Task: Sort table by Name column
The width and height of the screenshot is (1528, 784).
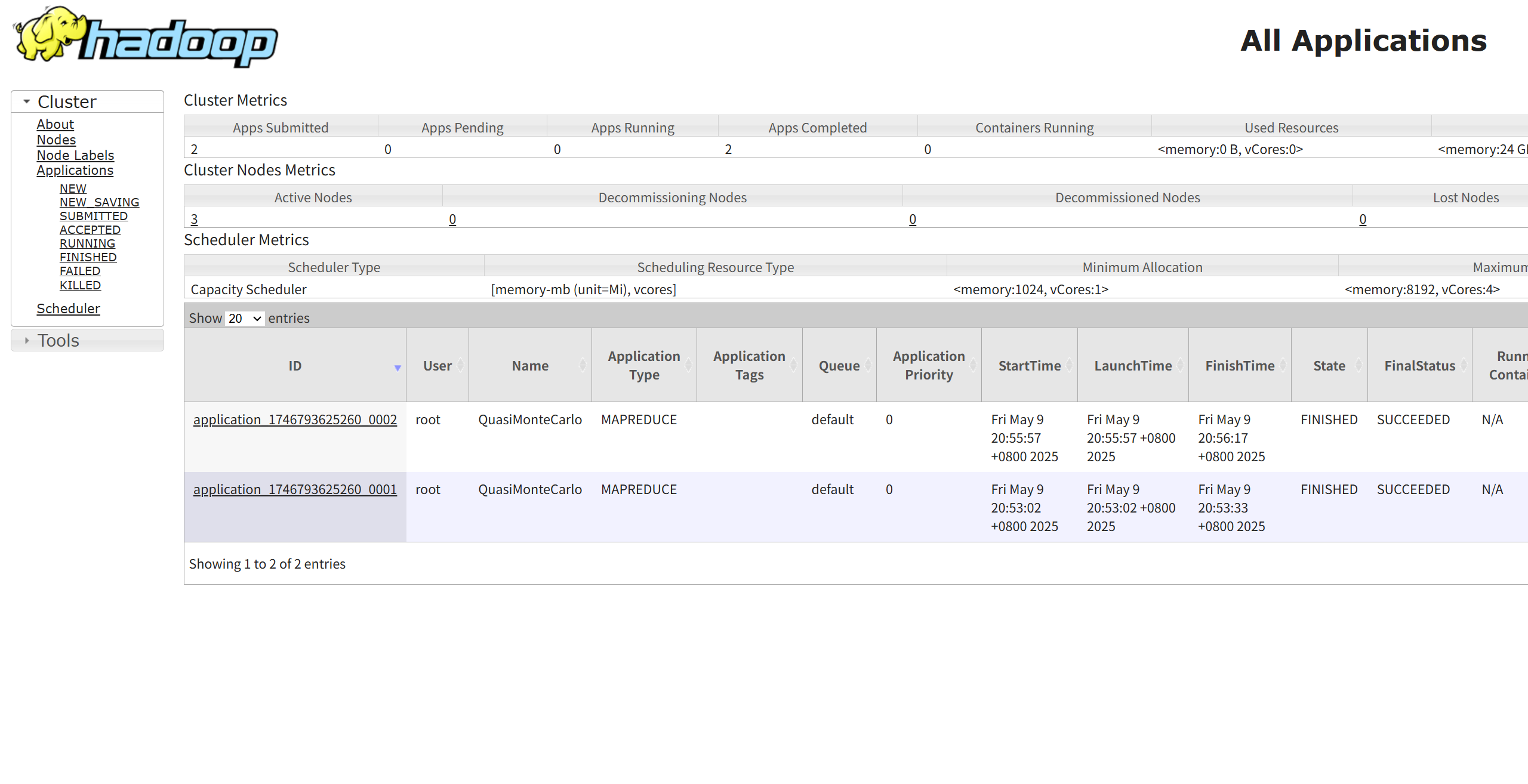Action: click(530, 366)
